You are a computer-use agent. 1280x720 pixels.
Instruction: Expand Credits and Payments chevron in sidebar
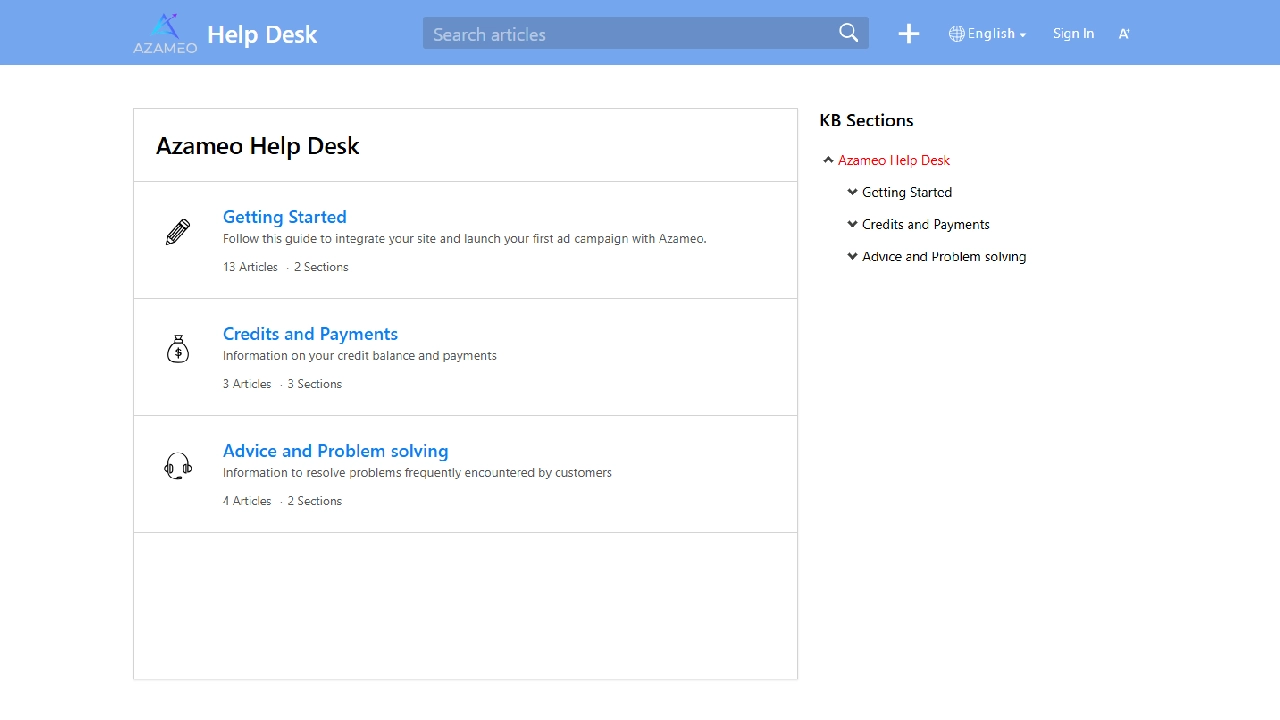[x=852, y=224]
